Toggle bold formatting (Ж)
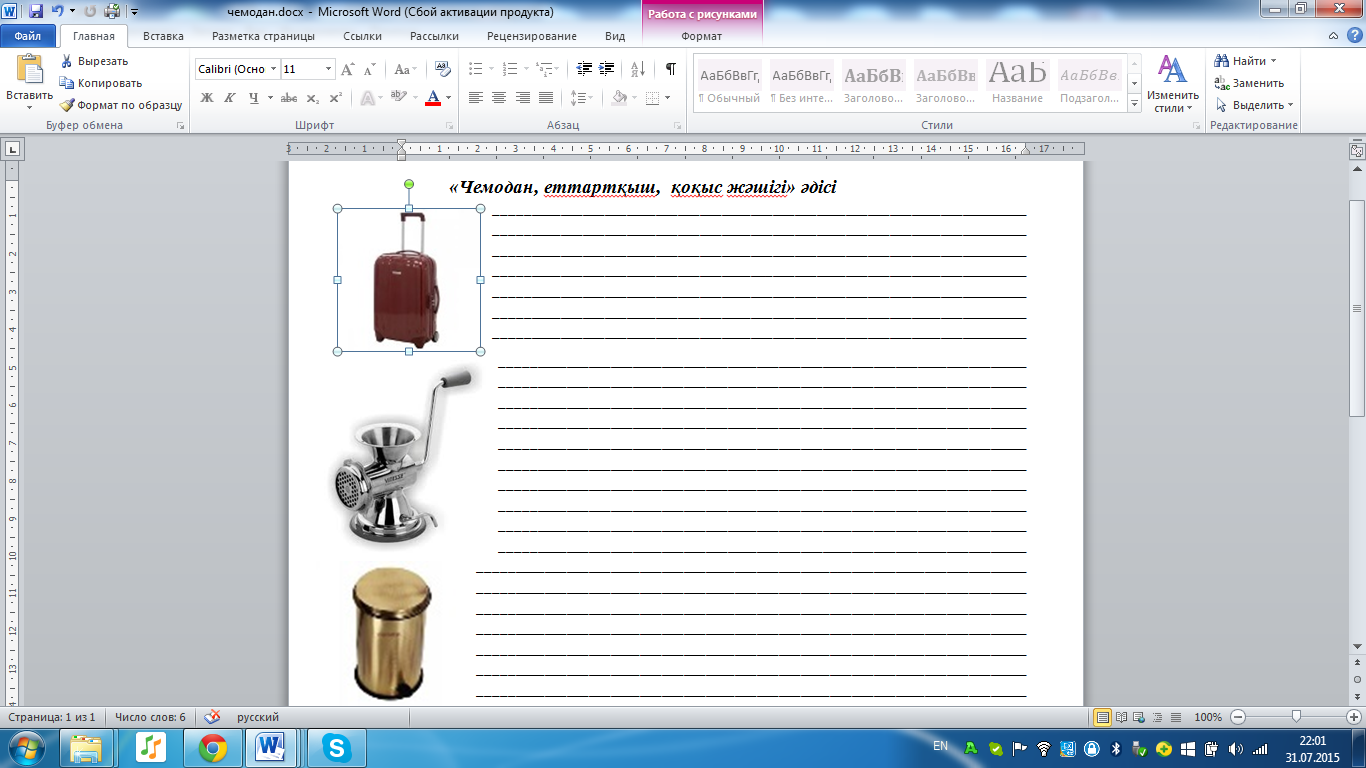 coord(207,98)
